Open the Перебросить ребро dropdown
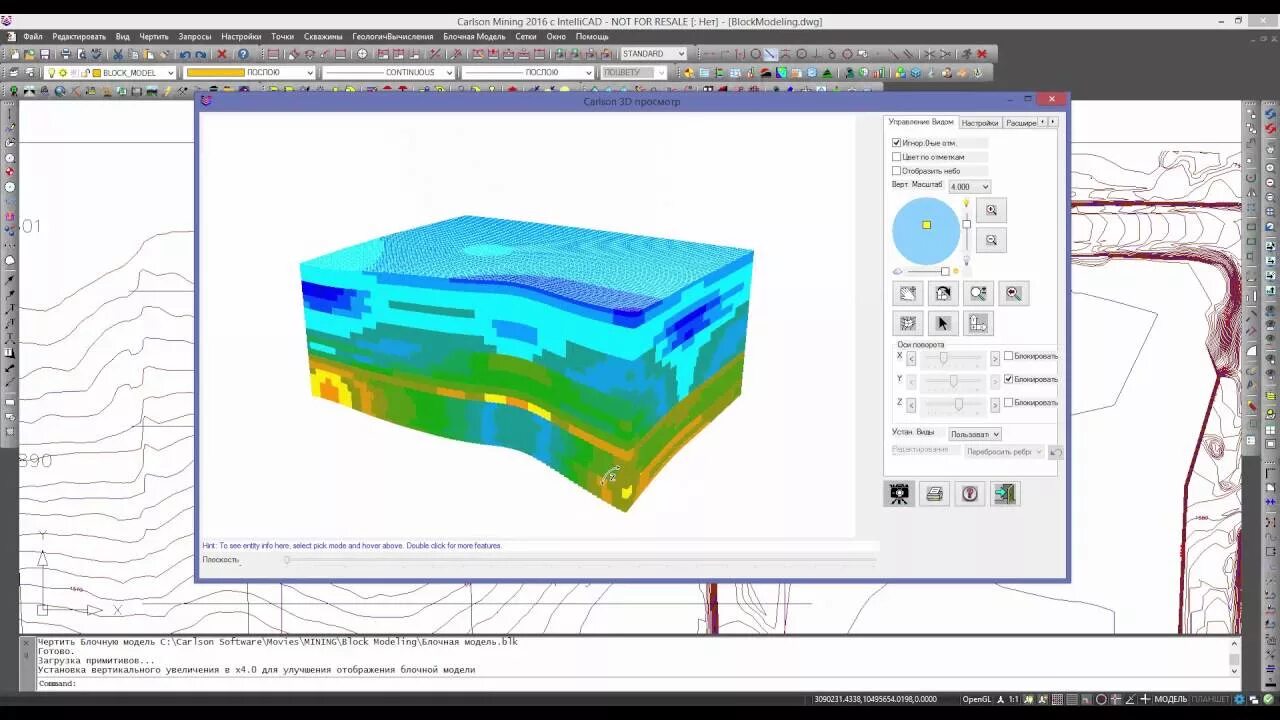This screenshot has width=1280, height=720. click(1004, 452)
